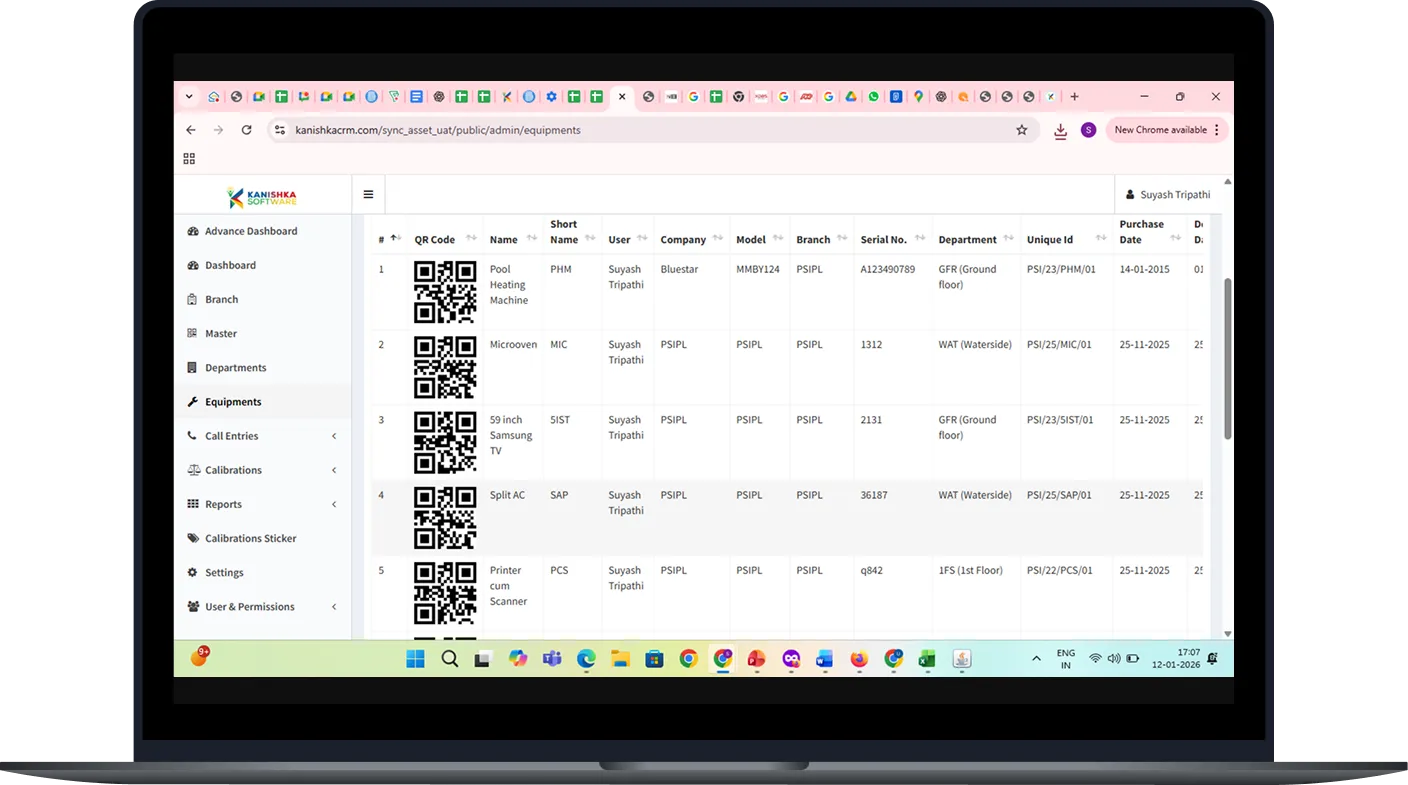Click the Split AC row QR code
The image size is (1408, 785).
click(445, 518)
